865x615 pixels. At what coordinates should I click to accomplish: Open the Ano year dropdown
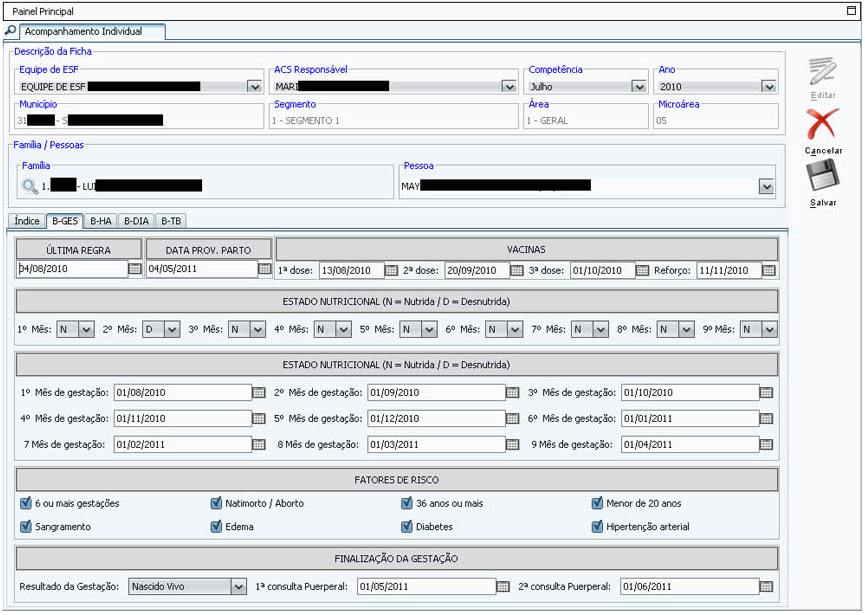(x=768, y=87)
